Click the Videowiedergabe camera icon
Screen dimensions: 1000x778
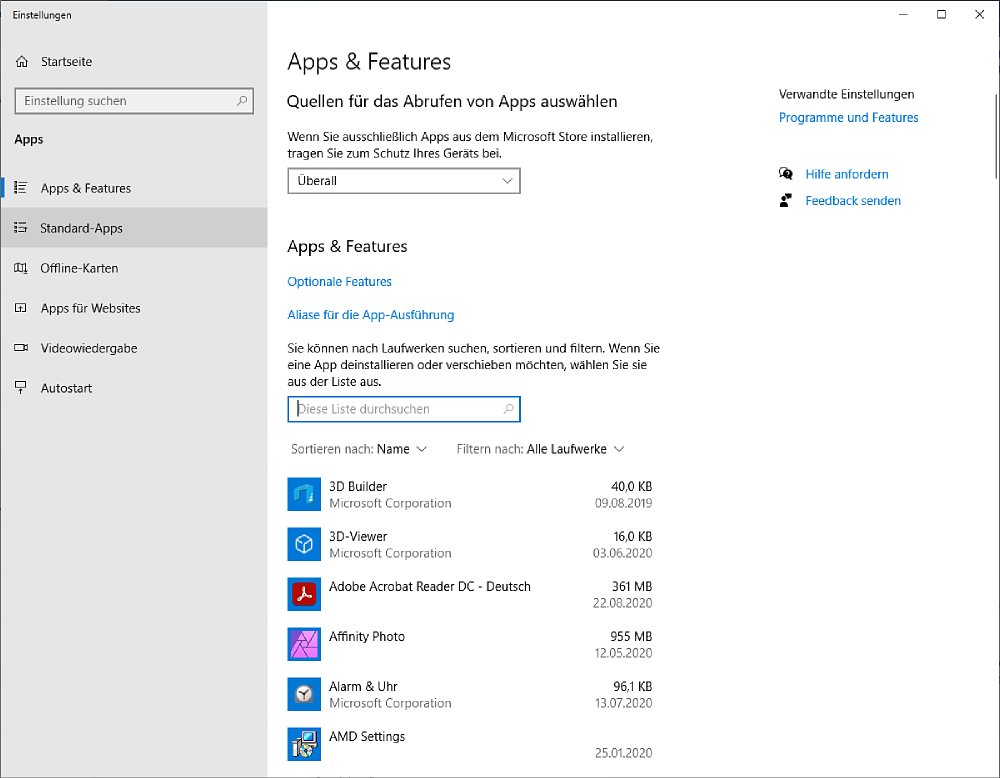[21, 348]
